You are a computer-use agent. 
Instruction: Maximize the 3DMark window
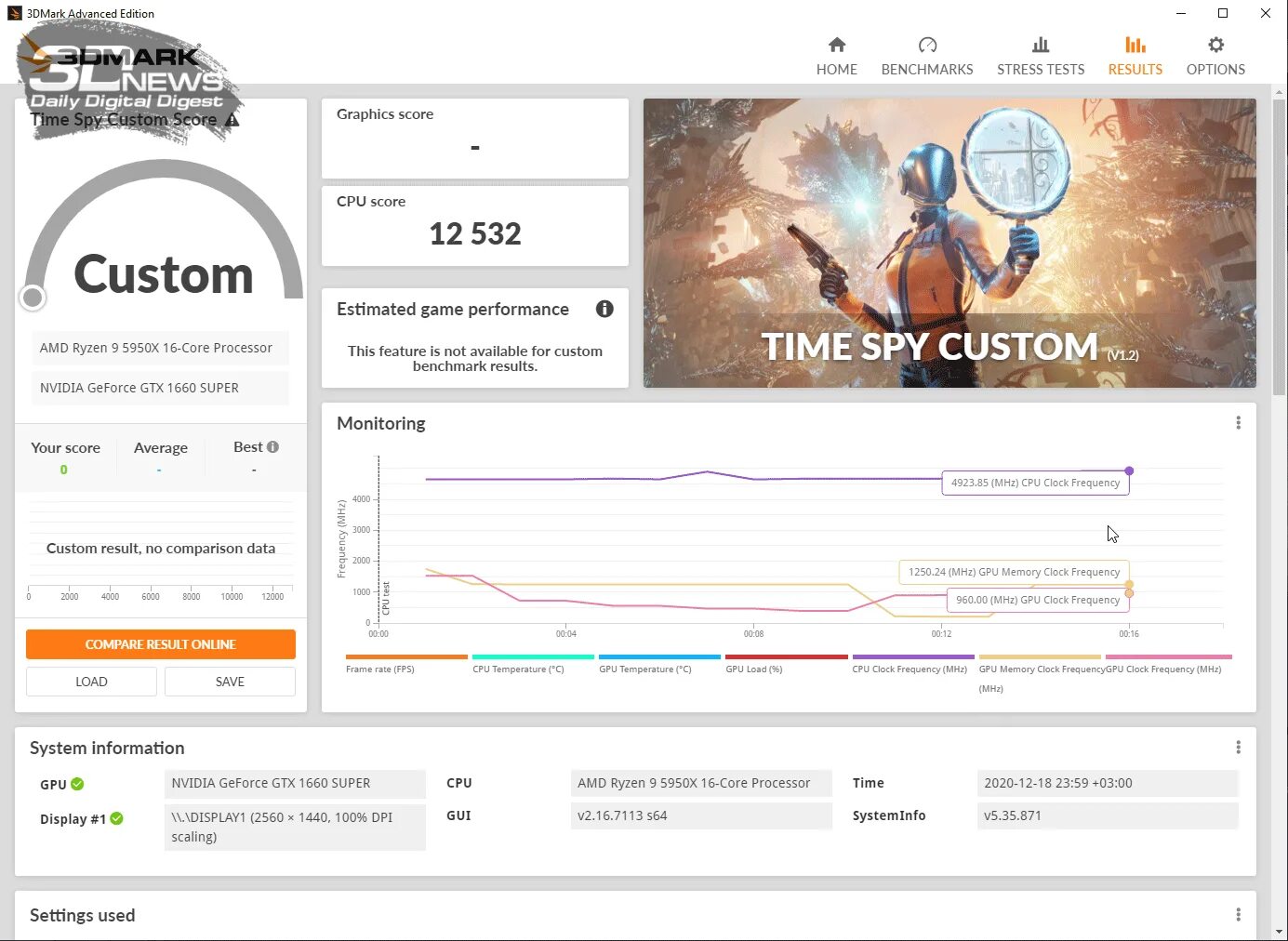[x=1223, y=13]
